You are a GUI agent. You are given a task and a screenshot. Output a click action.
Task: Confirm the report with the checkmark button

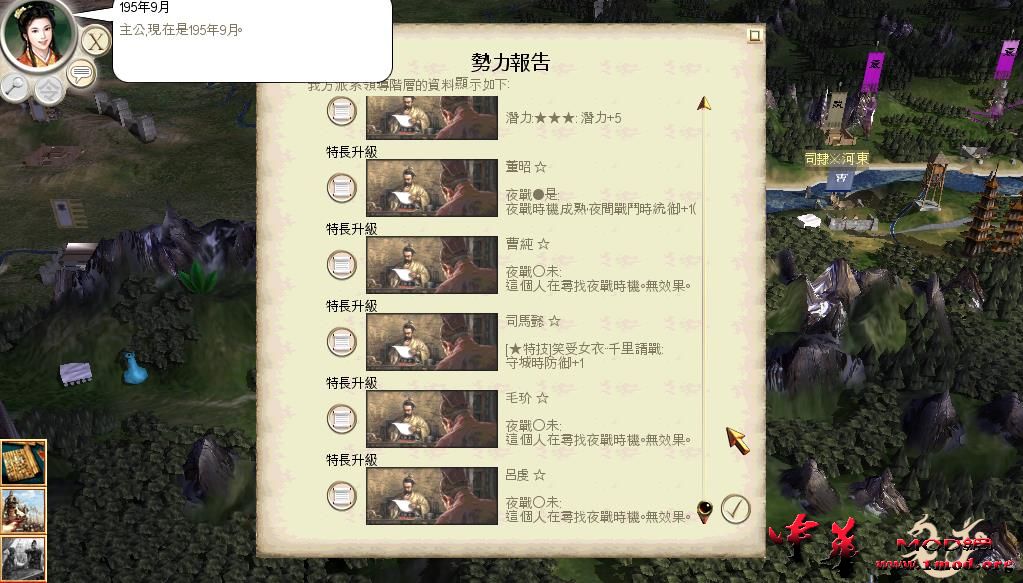[735, 509]
